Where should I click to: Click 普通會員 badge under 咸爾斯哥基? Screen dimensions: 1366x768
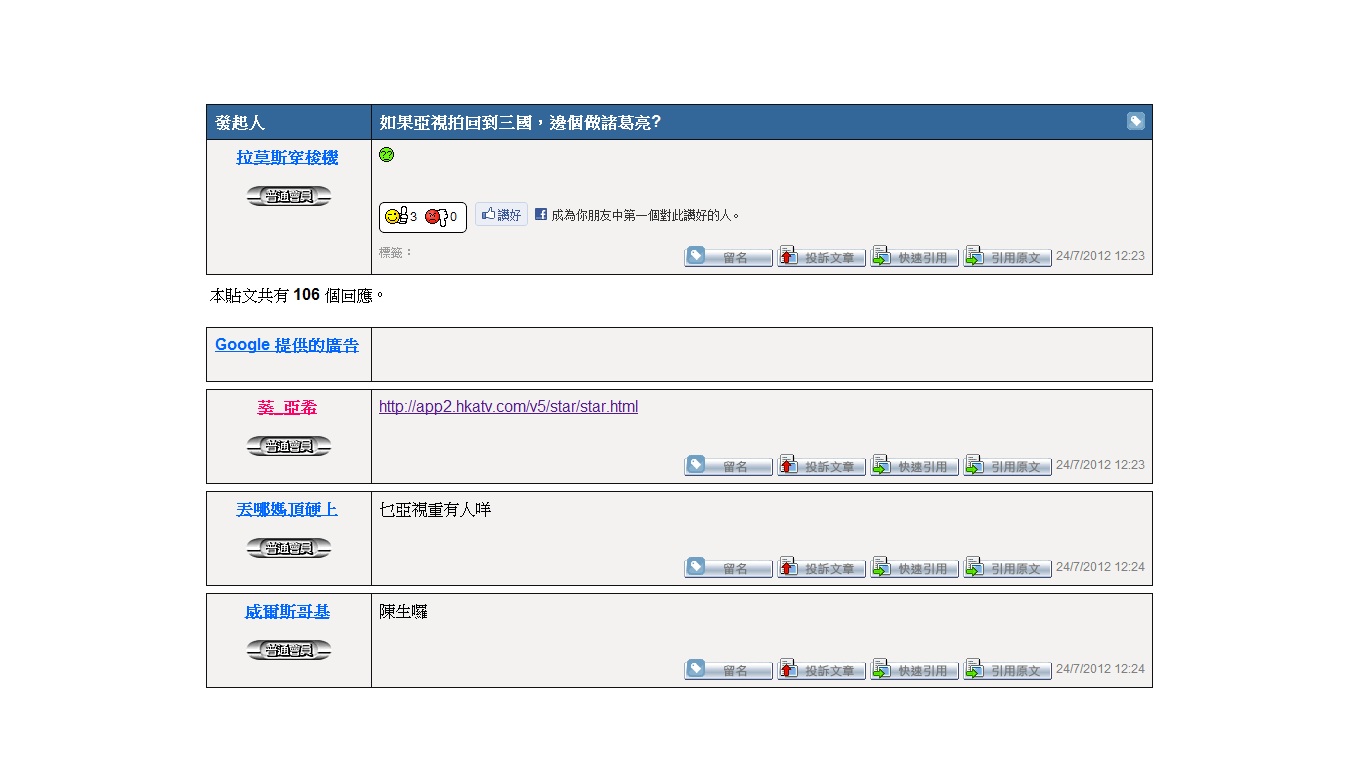coord(288,650)
